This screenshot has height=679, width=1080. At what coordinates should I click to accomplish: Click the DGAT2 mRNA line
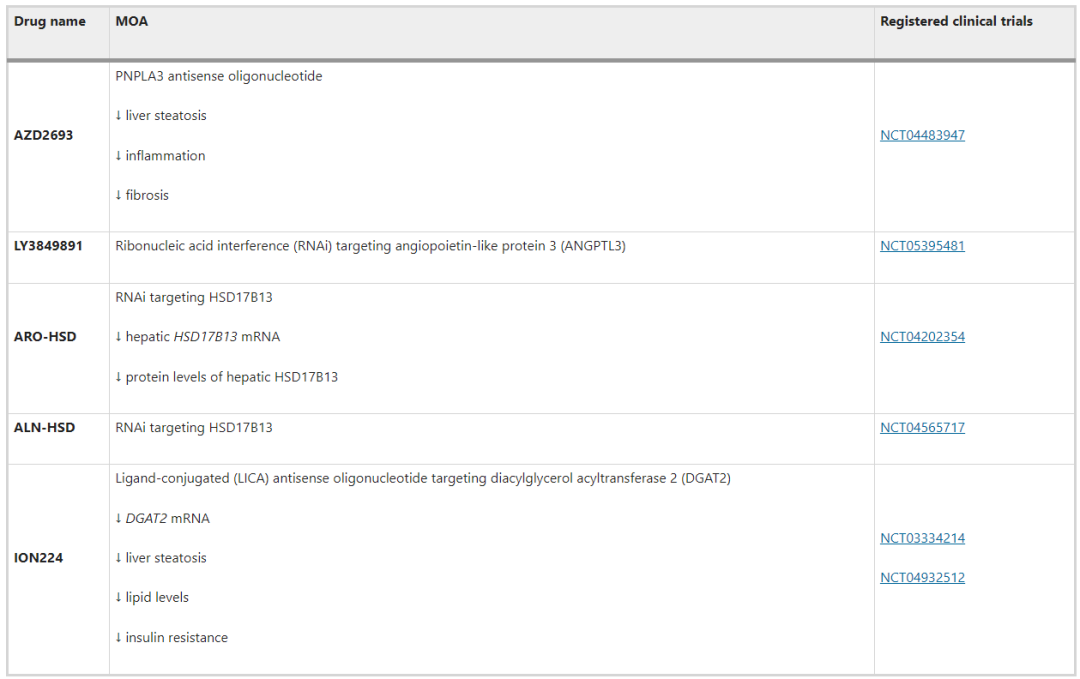(163, 519)
